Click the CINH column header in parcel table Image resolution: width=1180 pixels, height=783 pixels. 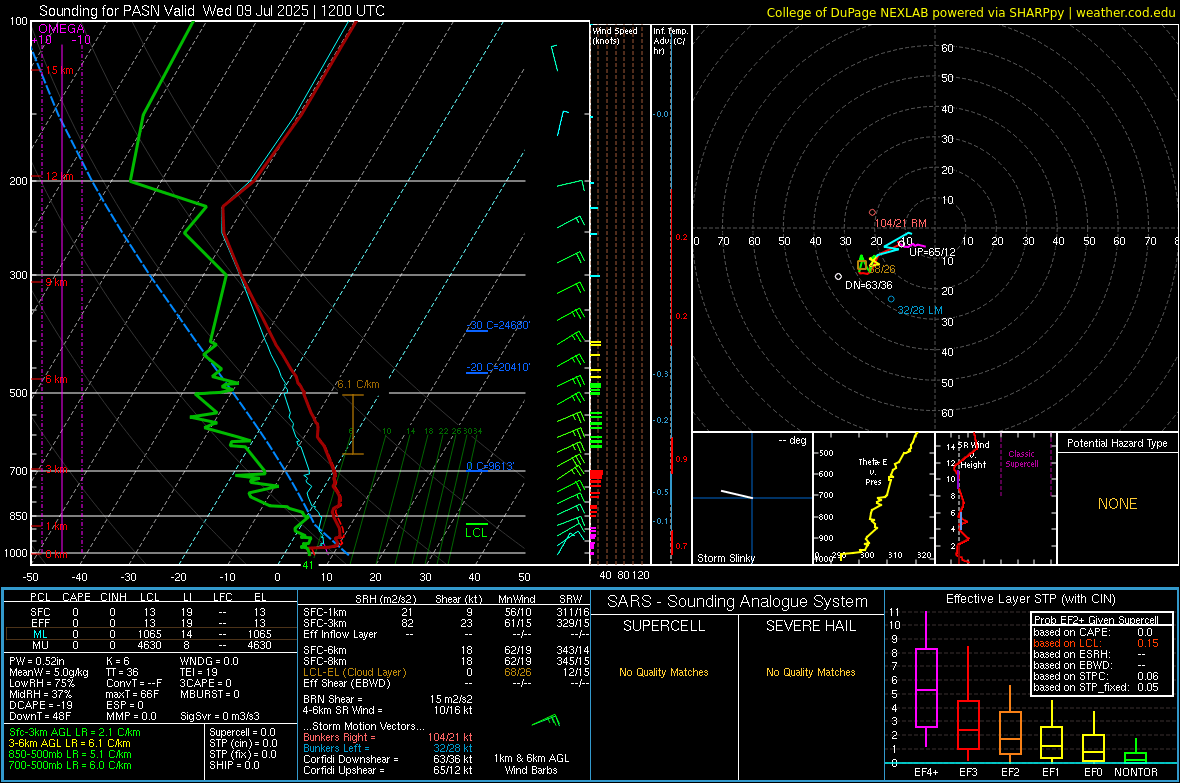(x=113, y=597)
